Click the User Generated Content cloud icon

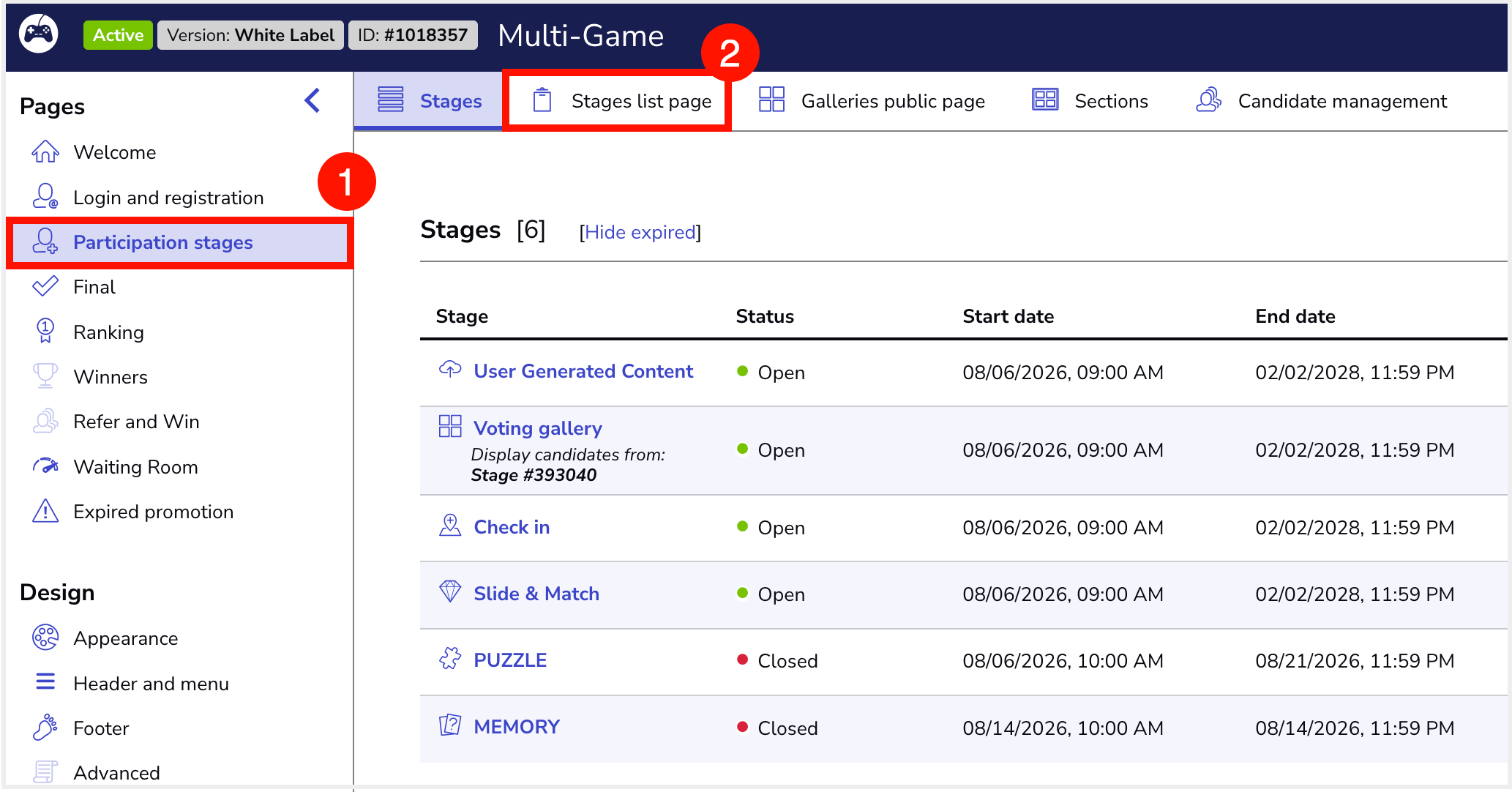[450, 370]
